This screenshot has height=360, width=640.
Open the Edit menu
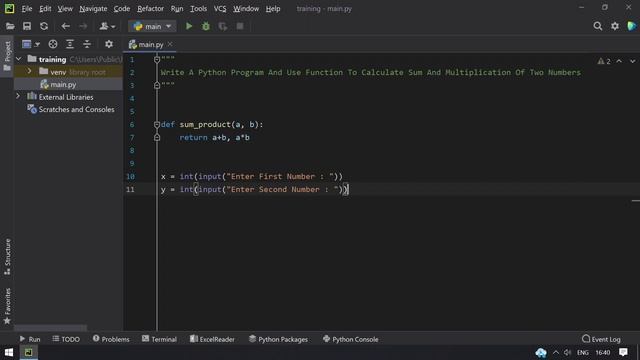45,9
